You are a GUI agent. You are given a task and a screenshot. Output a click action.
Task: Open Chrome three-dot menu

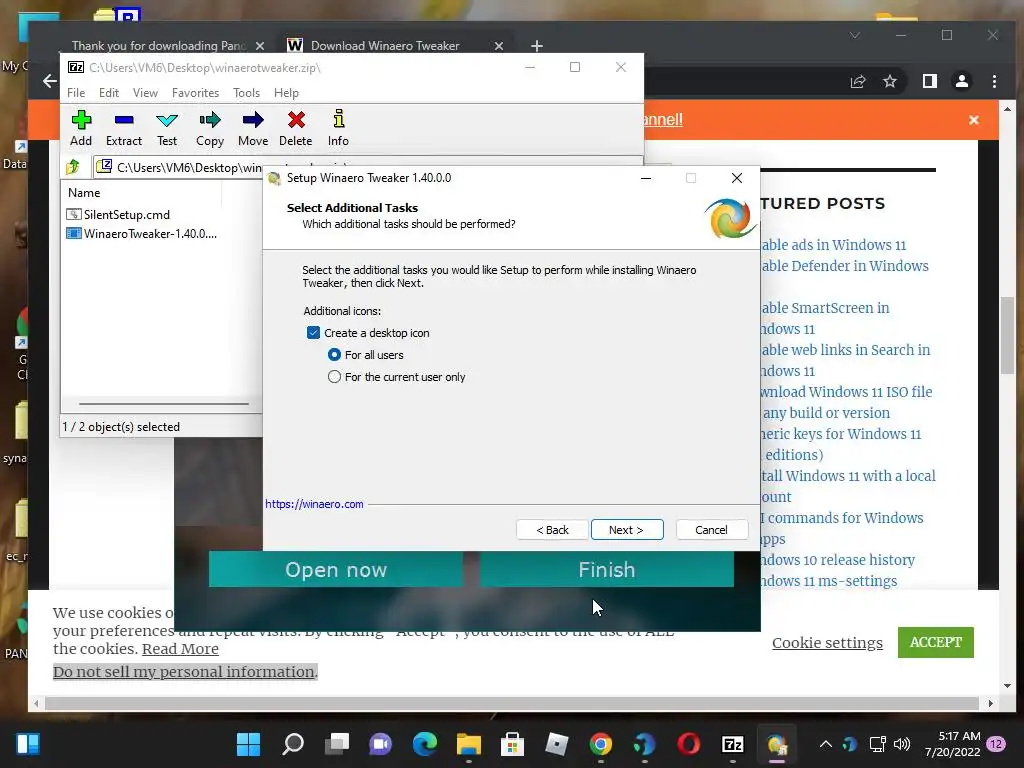[x=994, y=81]
